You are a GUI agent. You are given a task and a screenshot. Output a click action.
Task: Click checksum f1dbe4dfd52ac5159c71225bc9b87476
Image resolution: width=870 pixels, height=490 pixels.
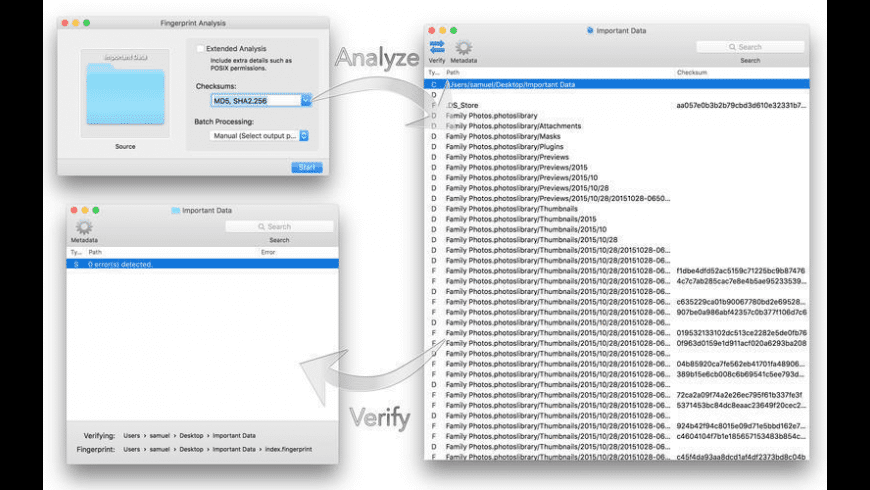pos(741,271)
